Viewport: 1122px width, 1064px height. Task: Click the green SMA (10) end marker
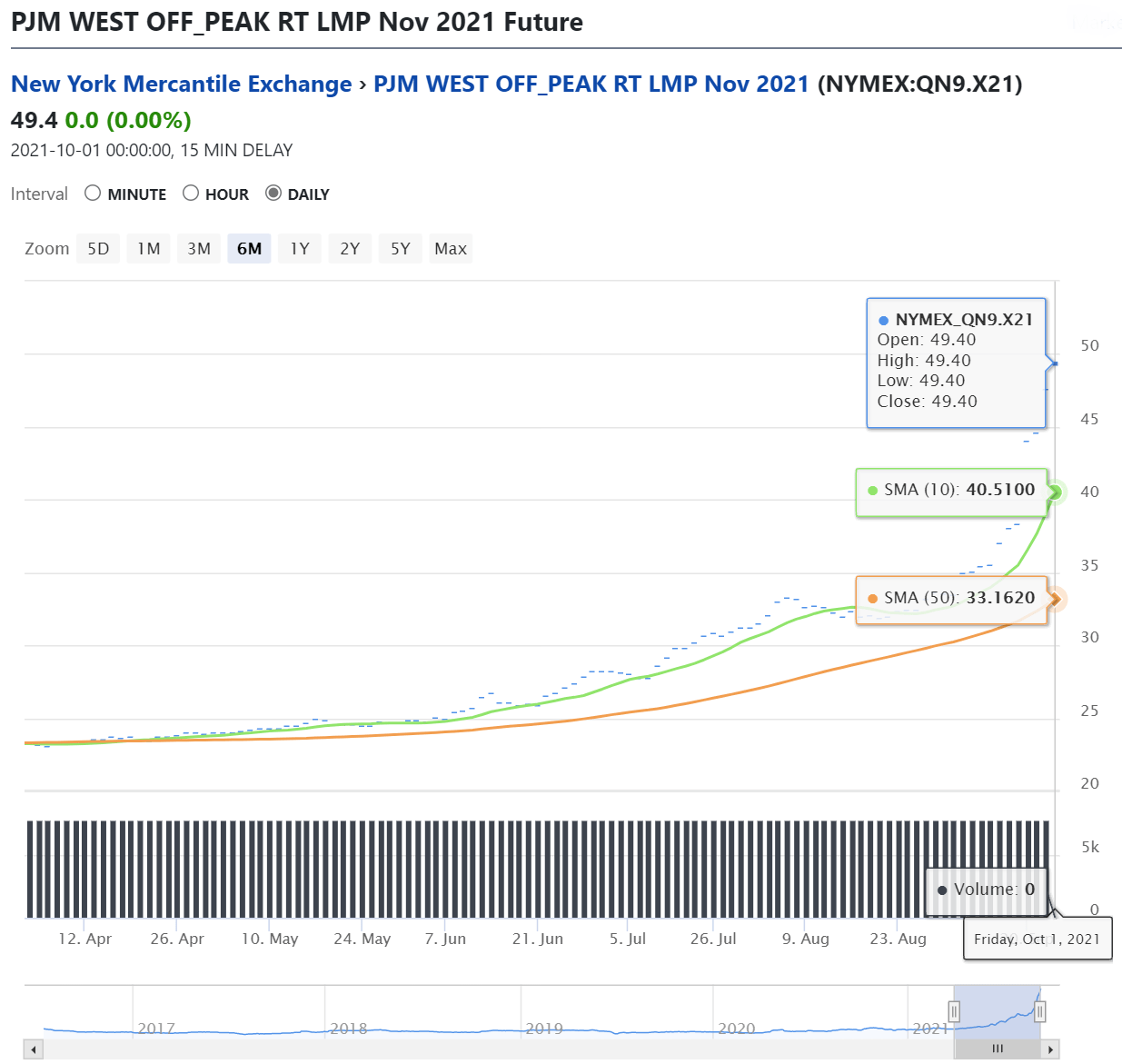[1055, 492]
